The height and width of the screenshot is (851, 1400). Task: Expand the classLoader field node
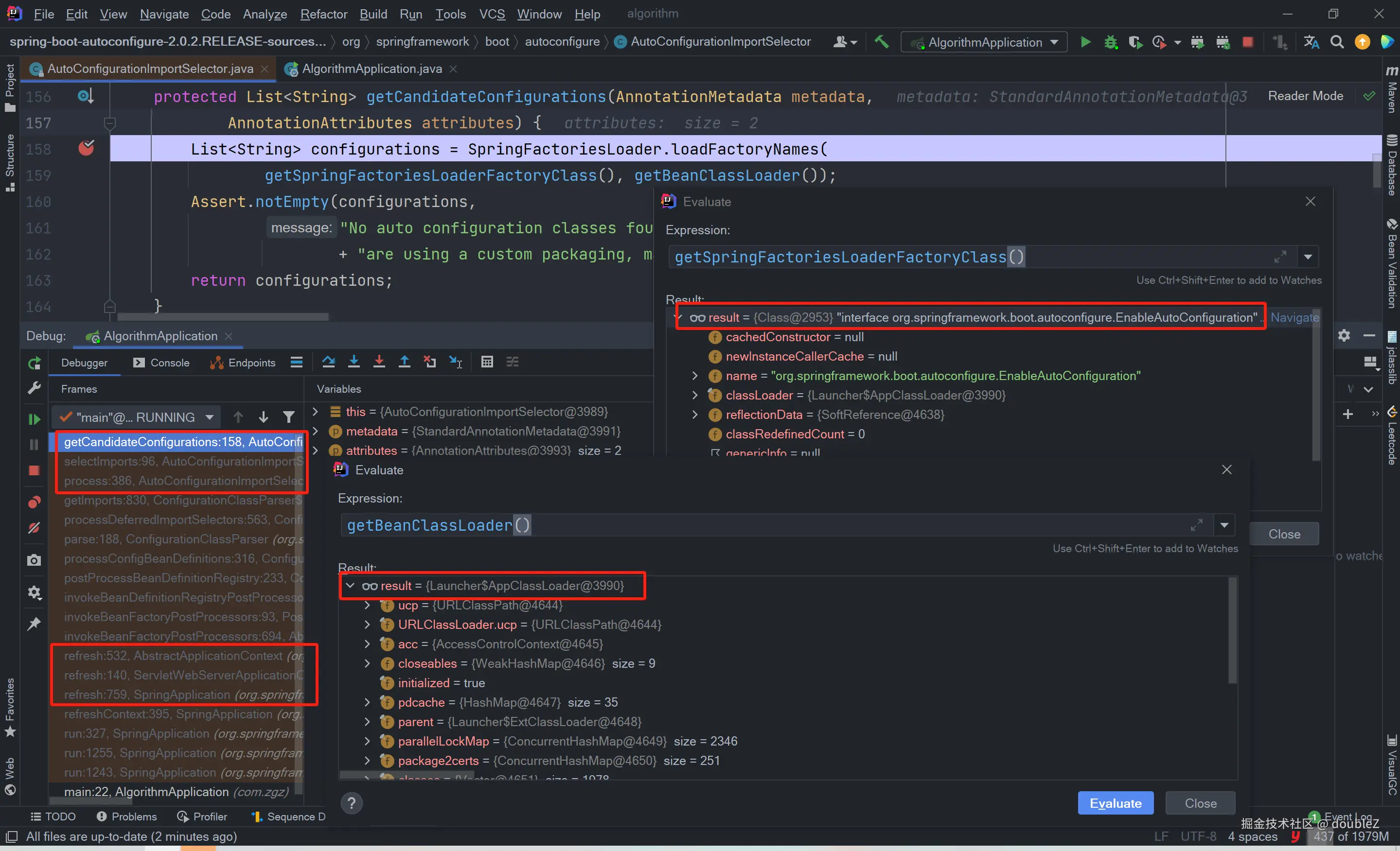pos(694,395)
